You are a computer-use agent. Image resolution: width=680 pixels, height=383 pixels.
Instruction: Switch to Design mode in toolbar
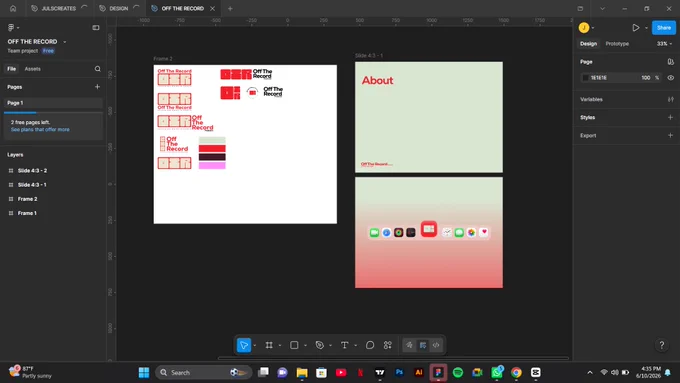coord(423,345)
